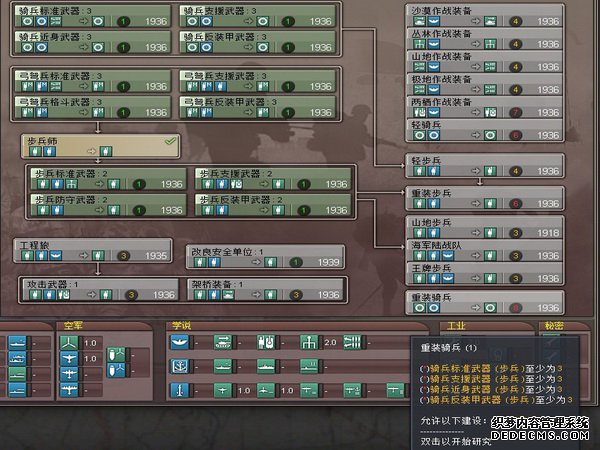This screenshot has width=600, height=450.
Task: Click the medic icon on 步兵支援武器 card
Action: coord(236,184)
